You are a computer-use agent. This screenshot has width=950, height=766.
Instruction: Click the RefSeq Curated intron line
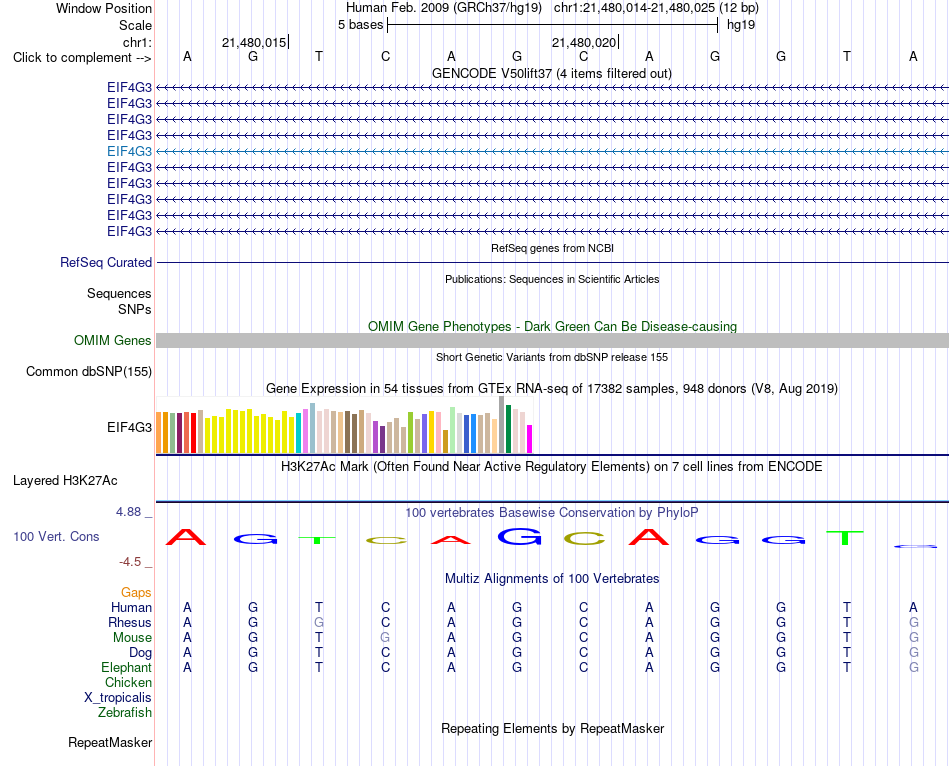pyautogui.click(x=552, y=262)
